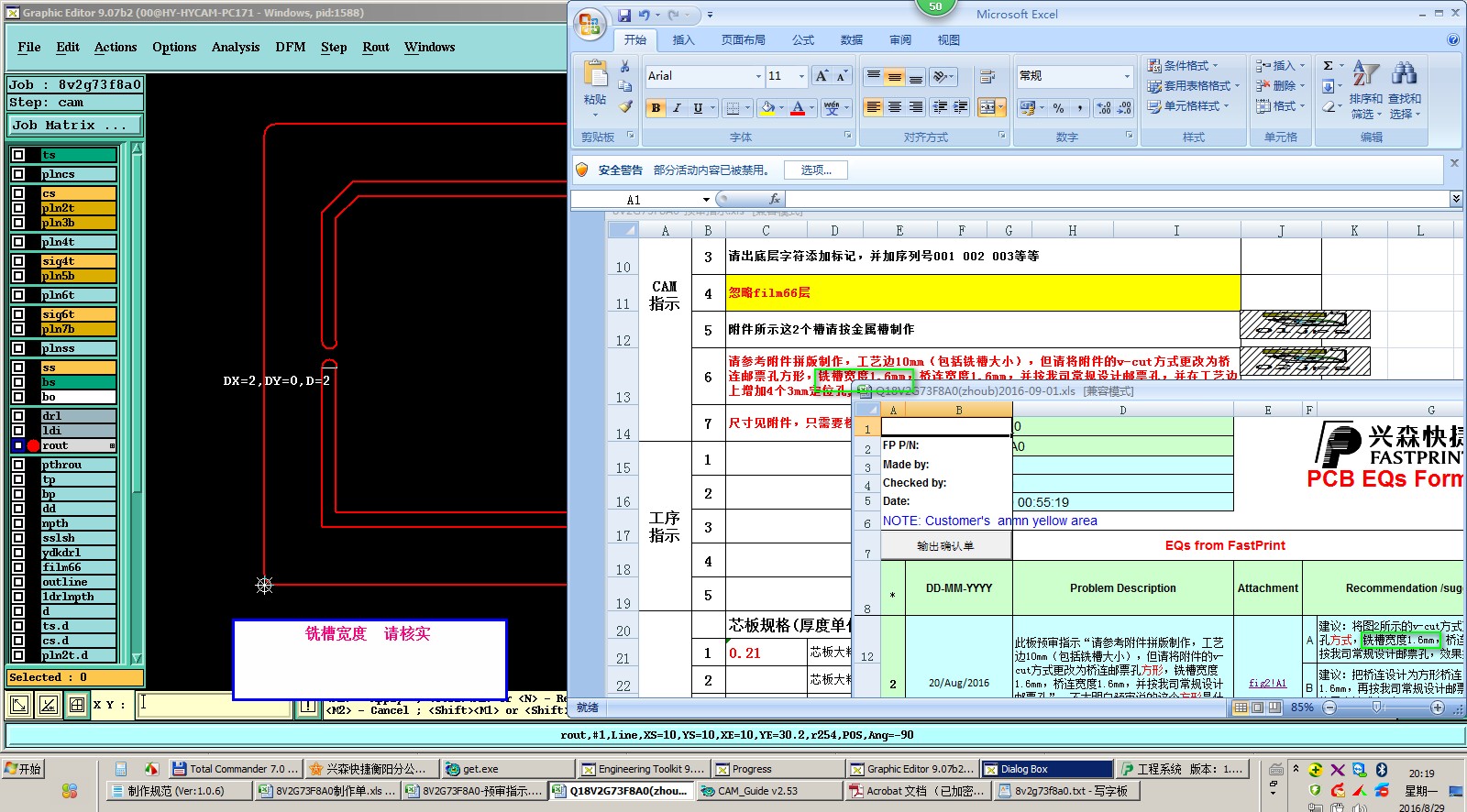
Task: Click the Find and Select binoculars icon
Action: pos(1404,74)
